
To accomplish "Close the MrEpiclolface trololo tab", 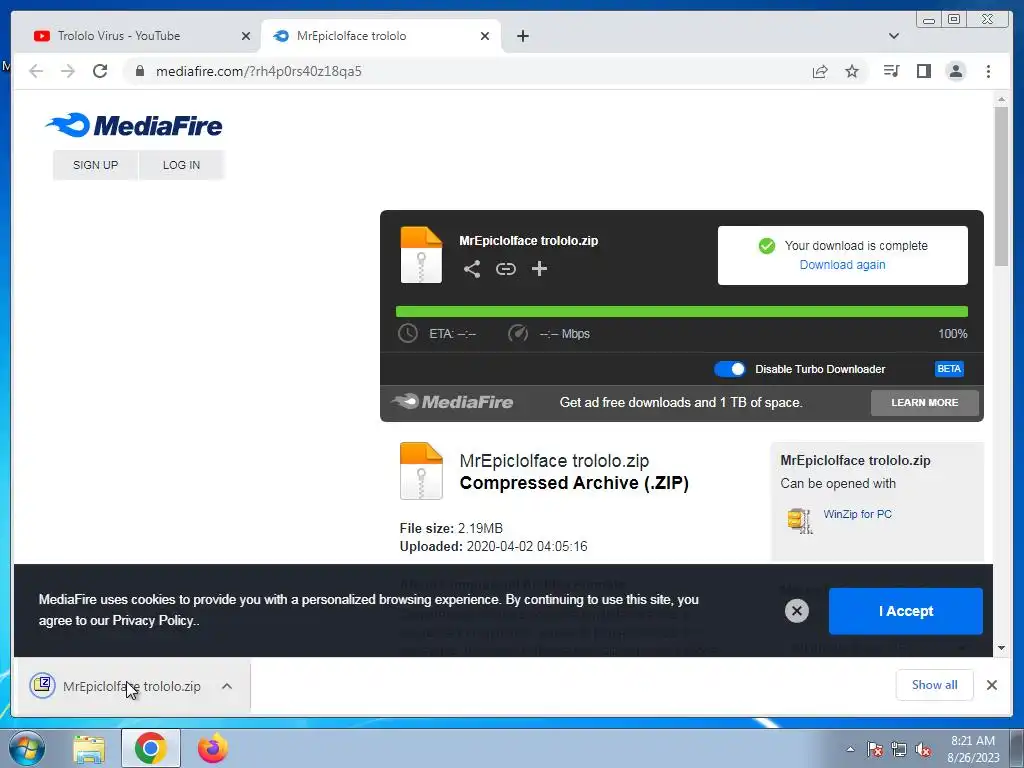I will click(x=485, y=36).
